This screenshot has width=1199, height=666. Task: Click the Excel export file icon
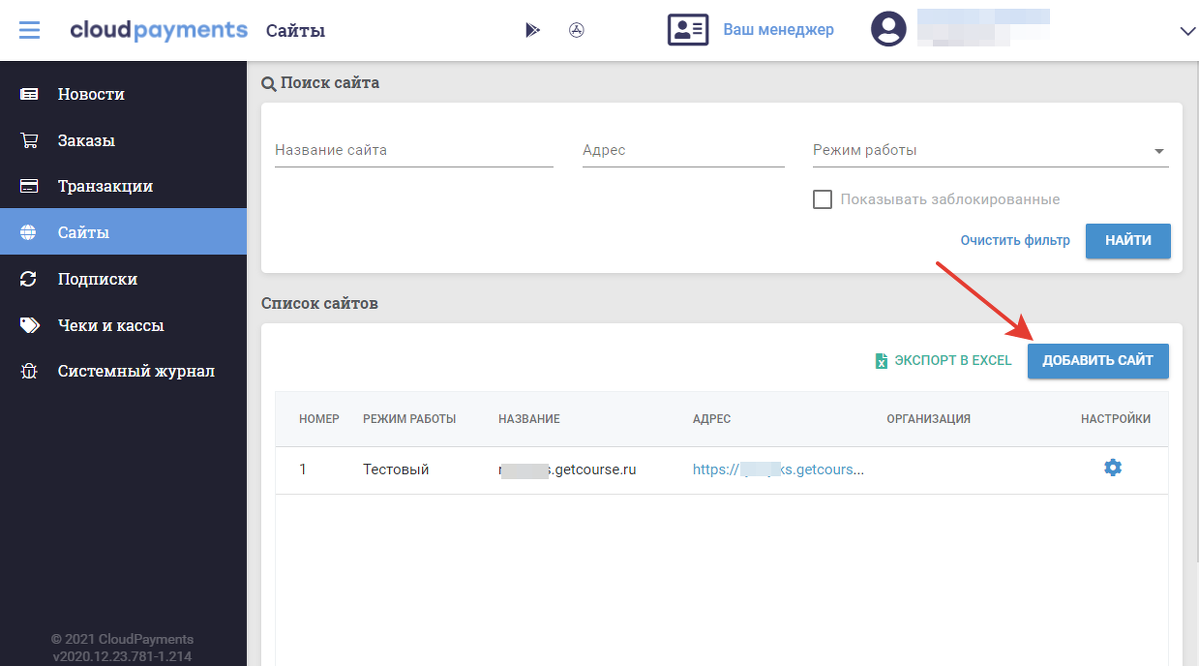881,361
